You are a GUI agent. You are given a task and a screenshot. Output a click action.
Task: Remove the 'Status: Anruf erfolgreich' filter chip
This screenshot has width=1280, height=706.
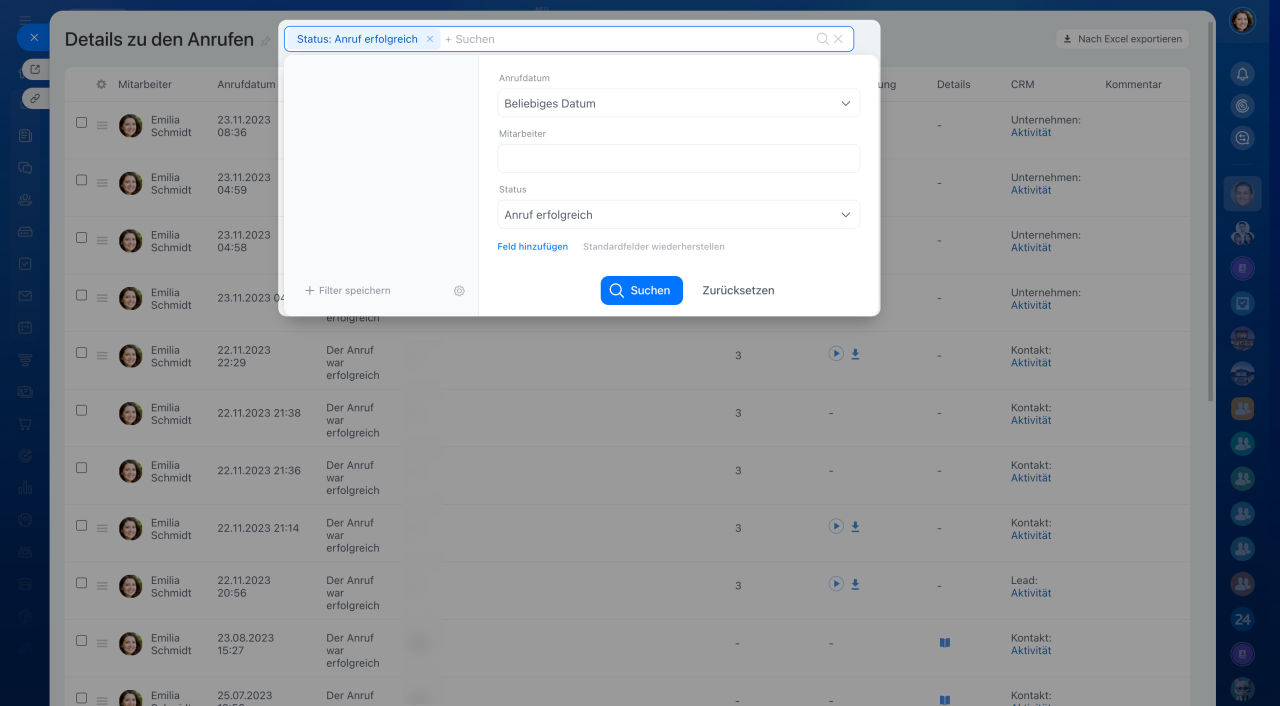pyautogui.click(x=430, y=39)
